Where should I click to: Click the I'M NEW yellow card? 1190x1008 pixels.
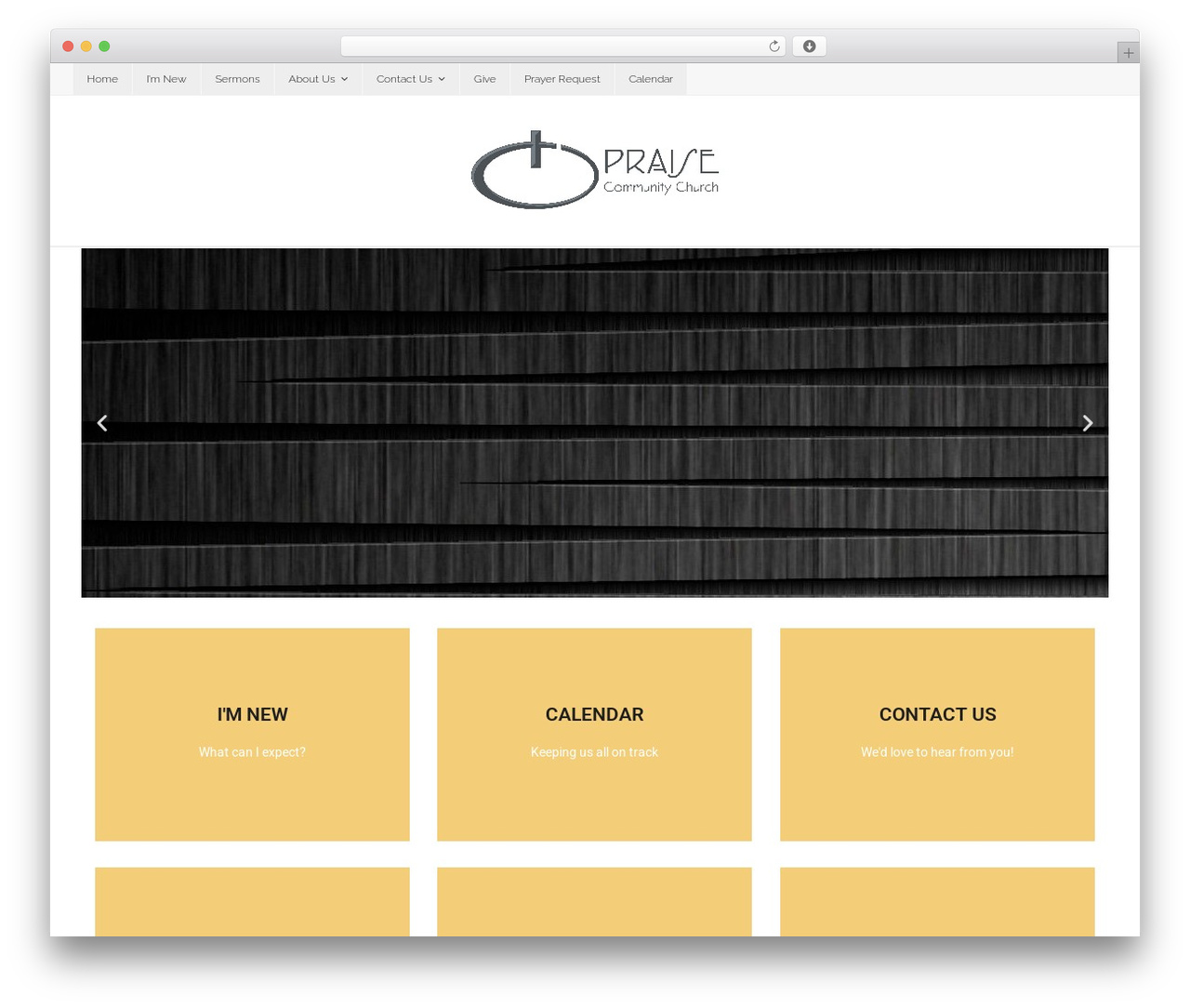coord(252,735)
